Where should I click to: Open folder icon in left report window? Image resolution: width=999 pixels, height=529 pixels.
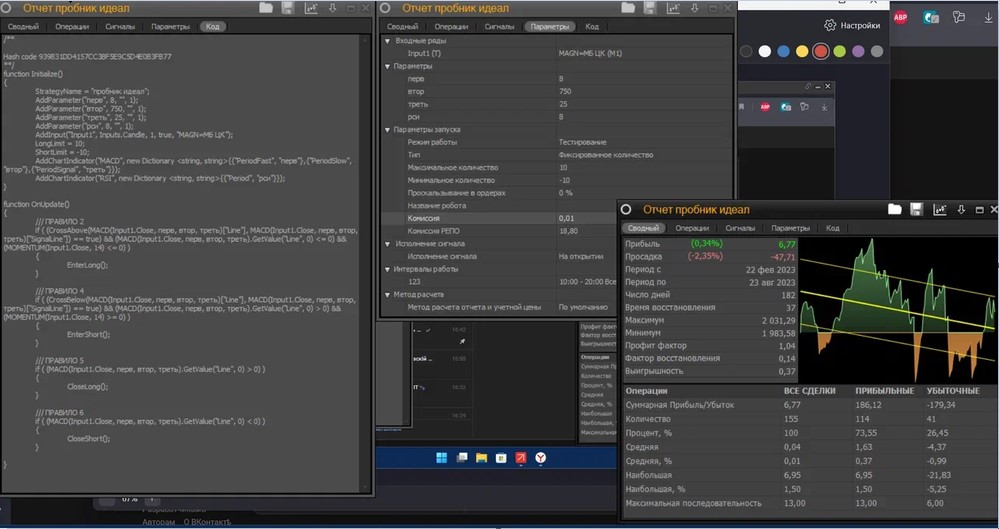point(266,8)
